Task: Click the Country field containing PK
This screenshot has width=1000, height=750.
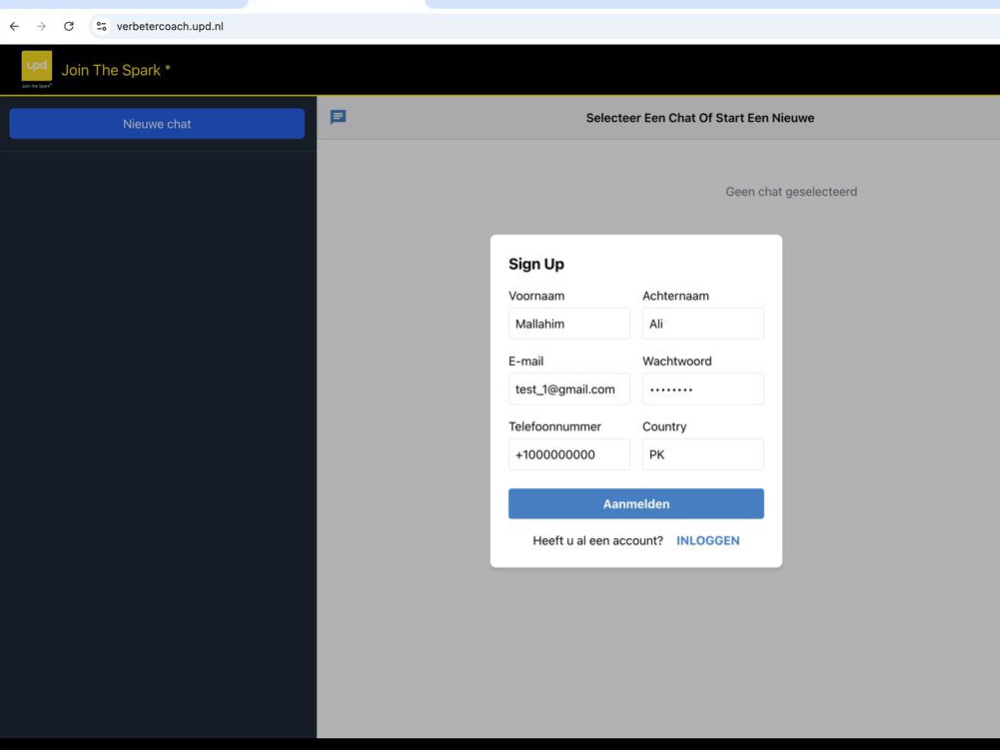Action: tap(703, 454)
